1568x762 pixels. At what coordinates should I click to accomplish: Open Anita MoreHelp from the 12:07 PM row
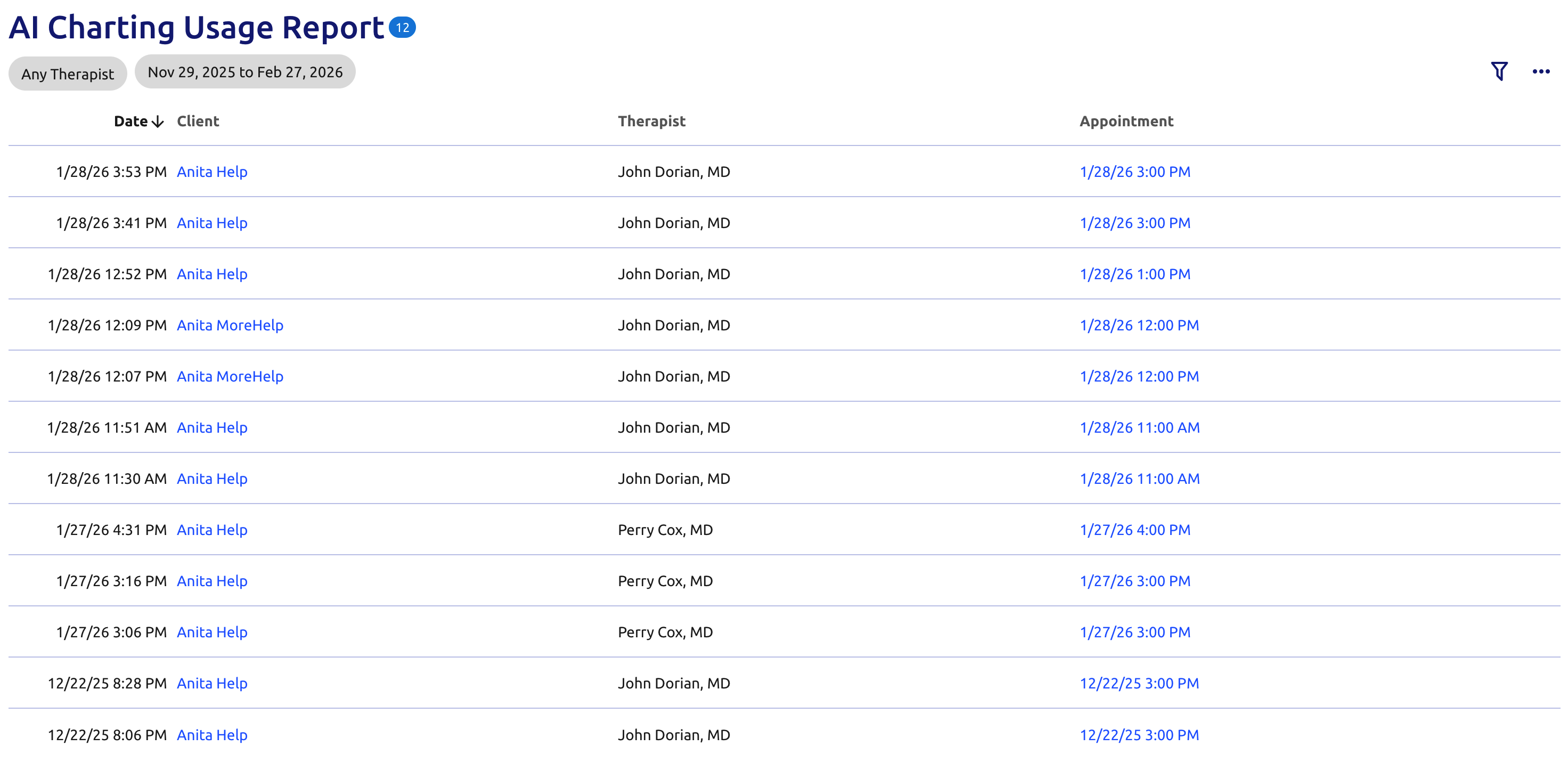[230, 376]
